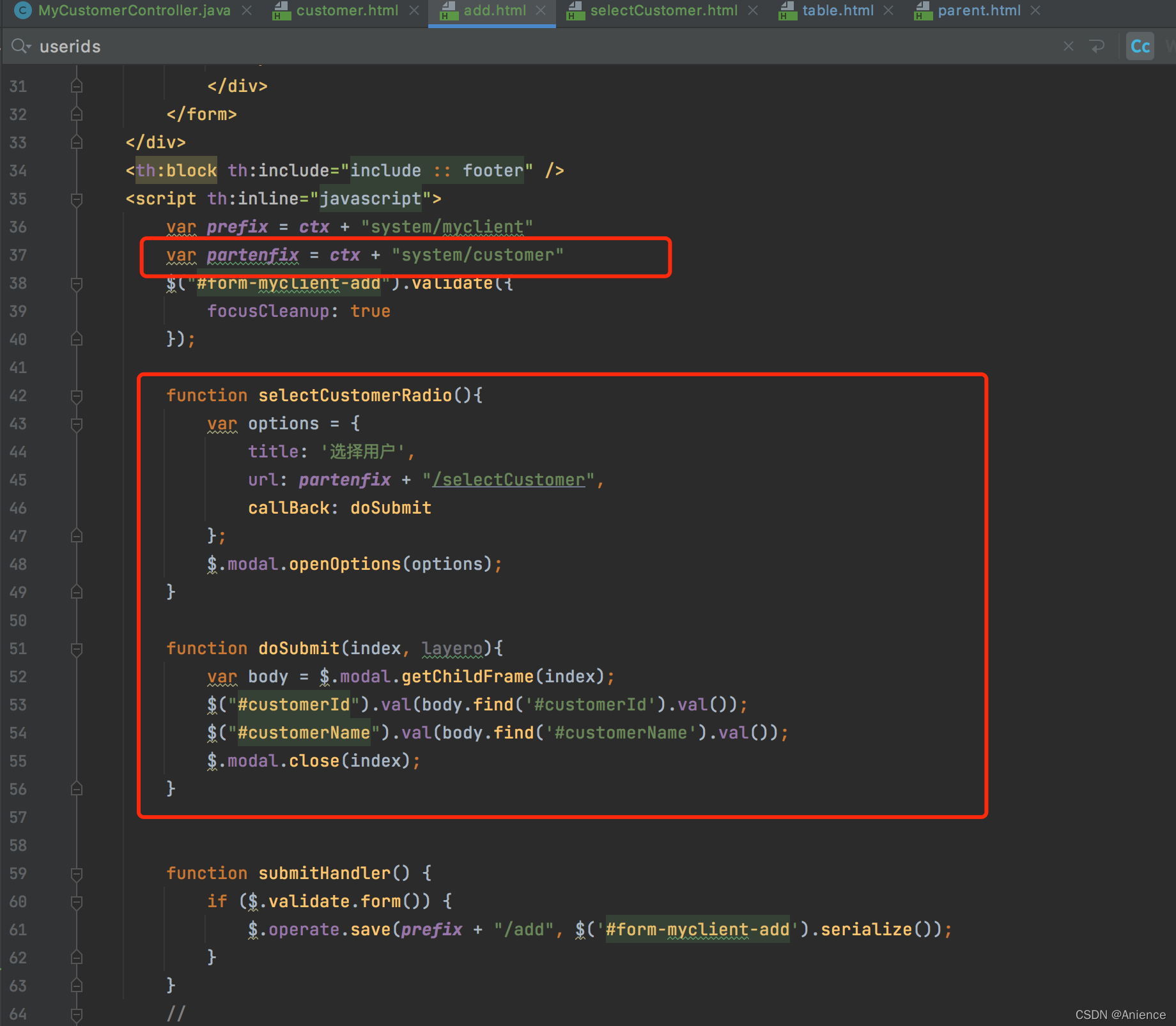
Task: Click the search magnifier history icon
Action: 20,46
